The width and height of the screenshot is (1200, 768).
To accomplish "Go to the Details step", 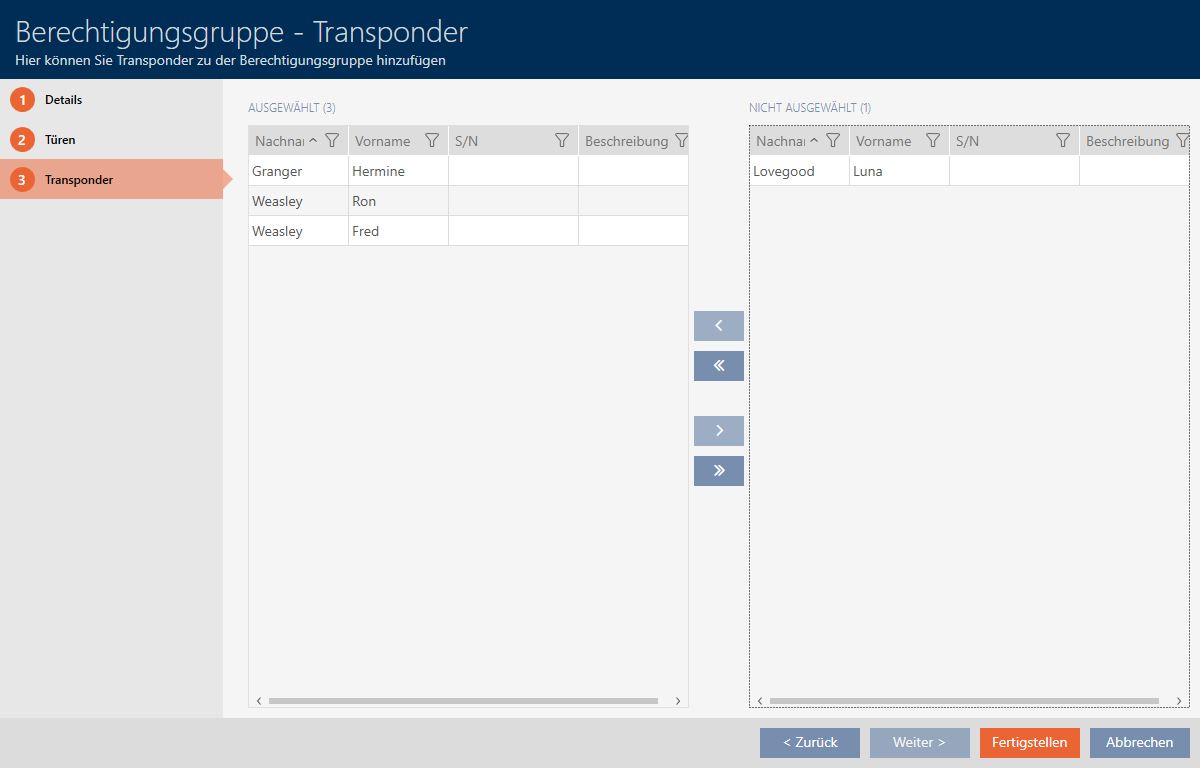I will tap(63, 100).
